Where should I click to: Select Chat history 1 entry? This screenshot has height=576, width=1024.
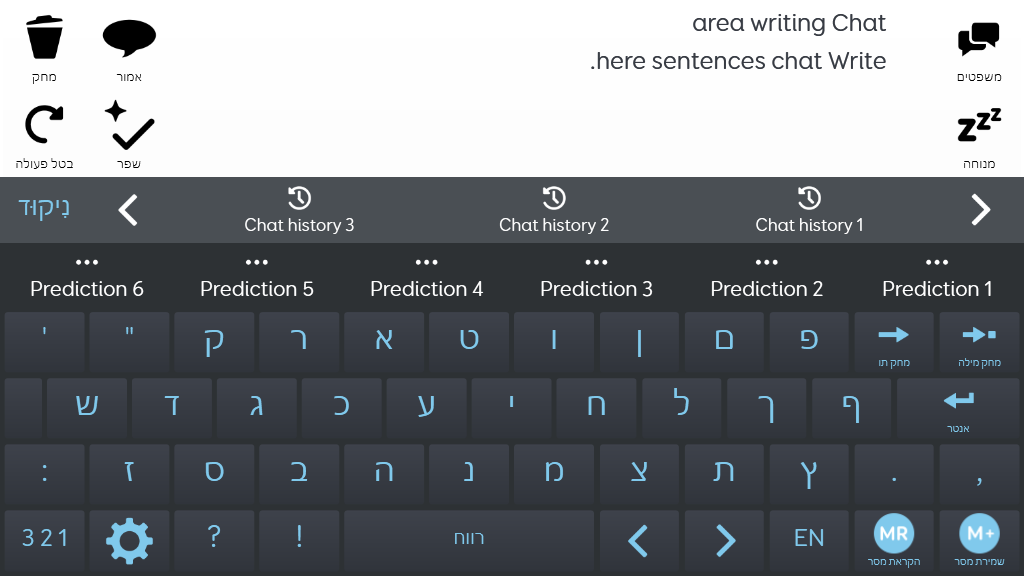(x=809, y=210)
